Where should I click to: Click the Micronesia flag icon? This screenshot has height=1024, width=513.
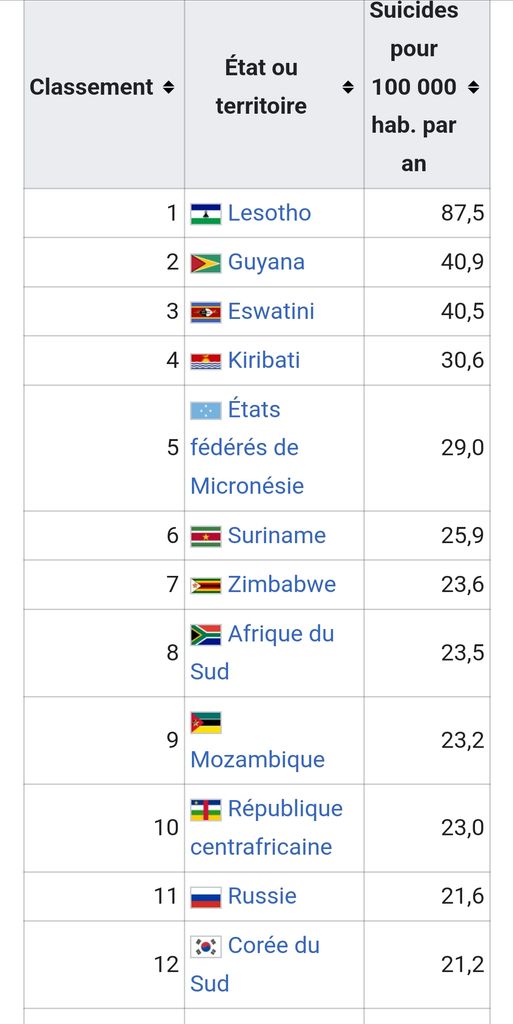tap(206, 410)
